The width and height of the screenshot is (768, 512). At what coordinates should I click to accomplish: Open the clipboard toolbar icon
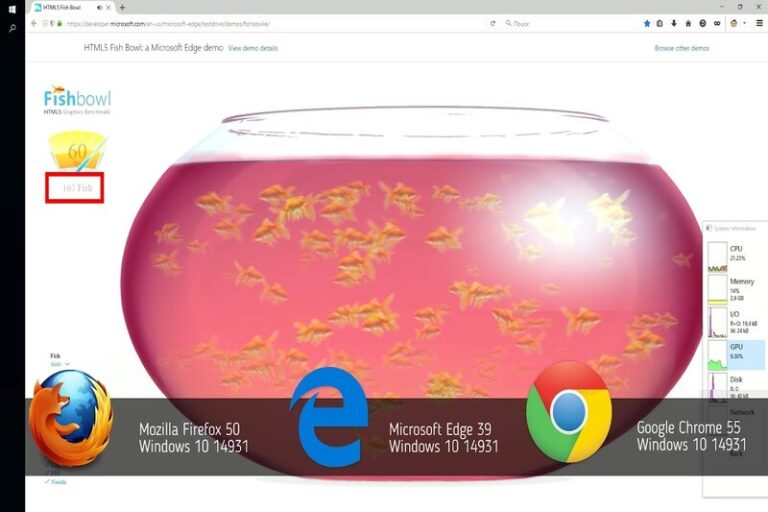(x=660, y=23)
